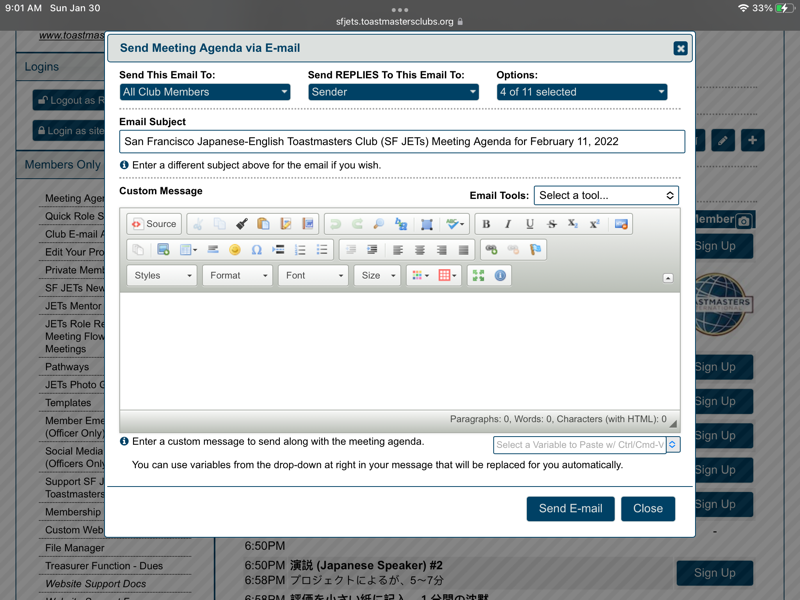Click the Select All icon
This screenshot has height=600, width=800.
click(x=427, y=224)
